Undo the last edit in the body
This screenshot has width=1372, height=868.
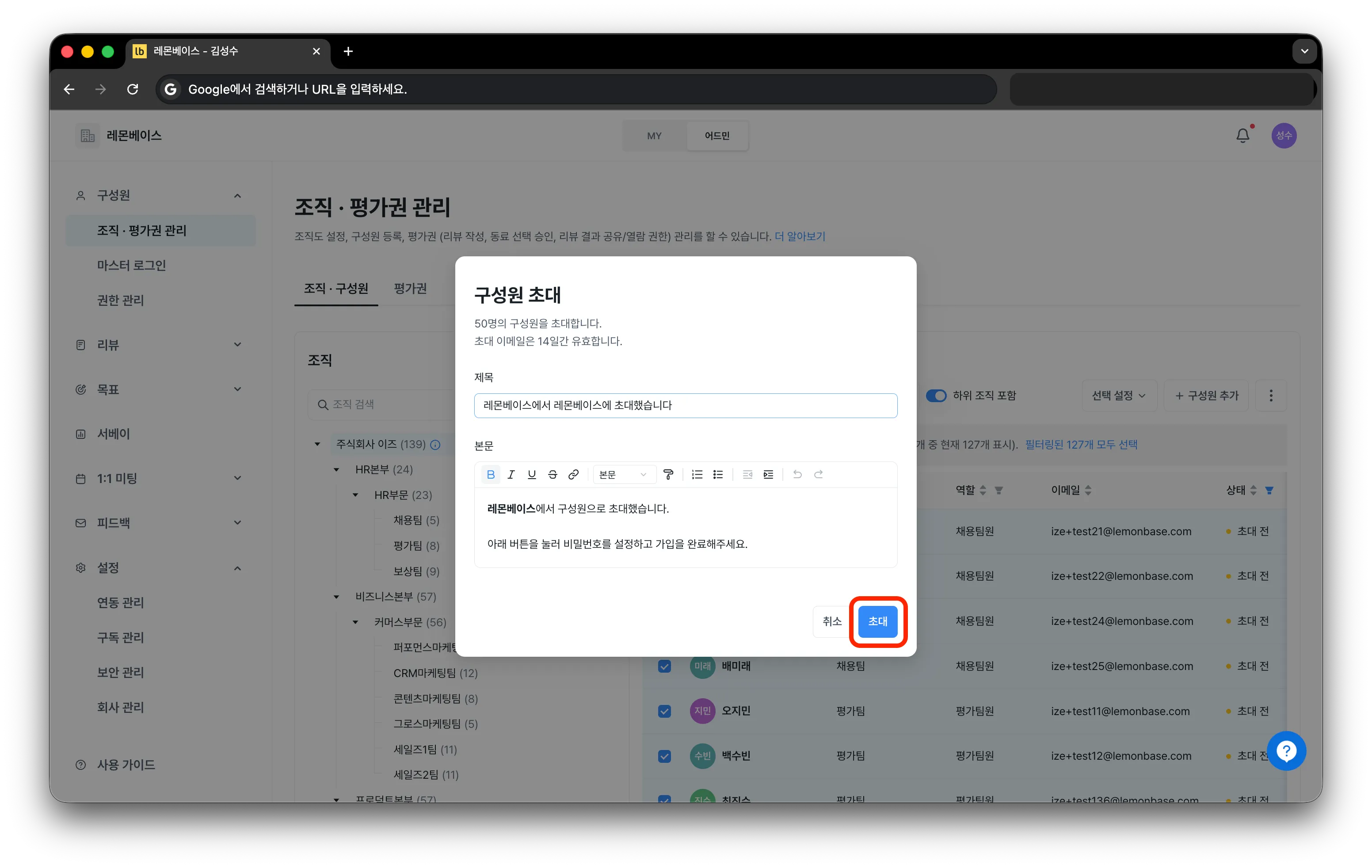[797, 474]
